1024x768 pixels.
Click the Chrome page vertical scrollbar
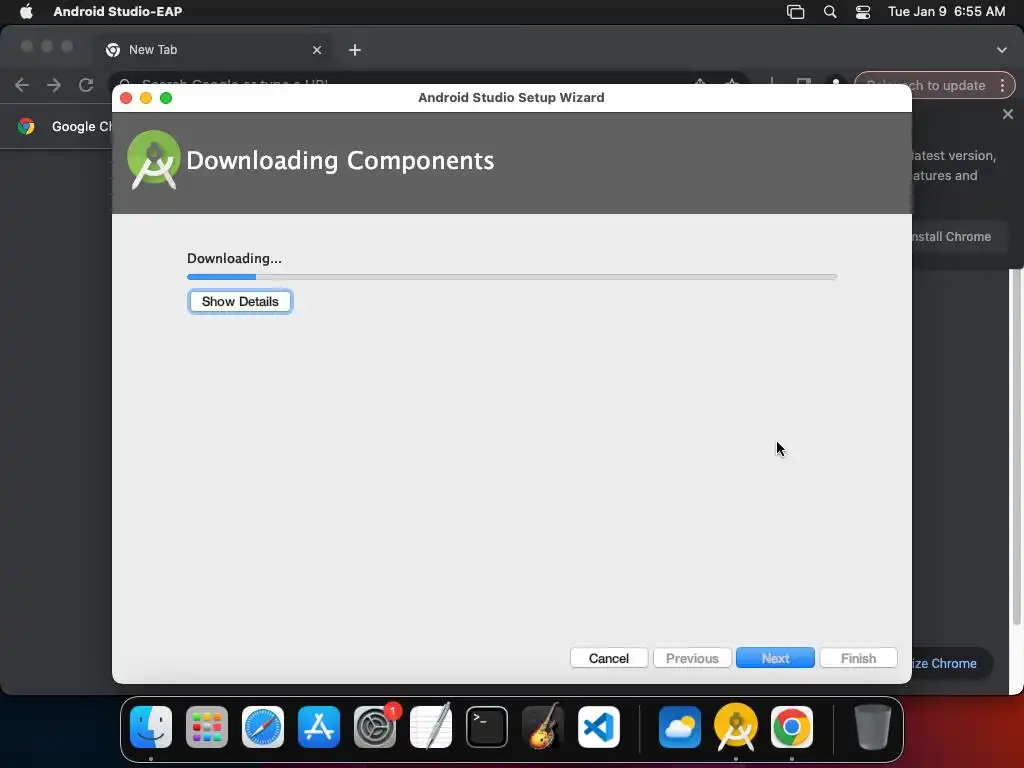(x=1016, y=447)
